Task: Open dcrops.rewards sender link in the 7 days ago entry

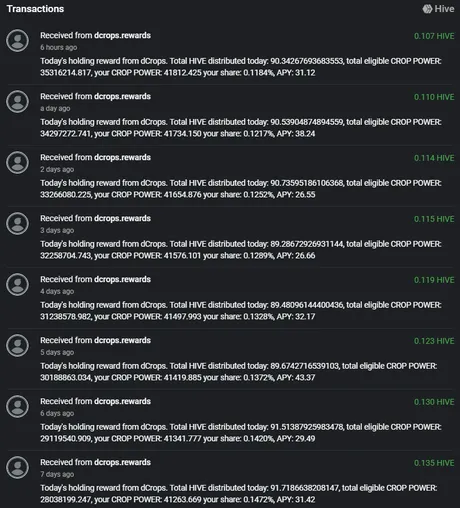Action: 122,462
